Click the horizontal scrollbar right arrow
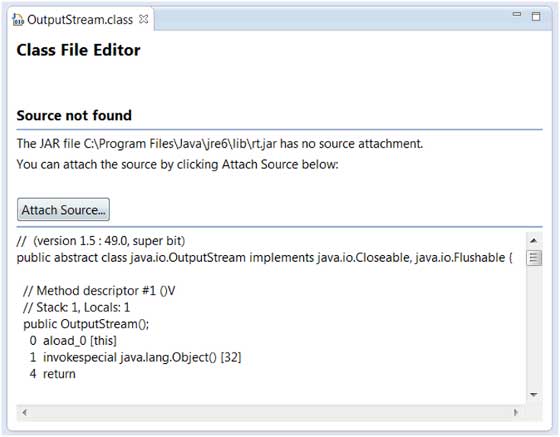Screen dimensions: 560x437 (516, 412)
